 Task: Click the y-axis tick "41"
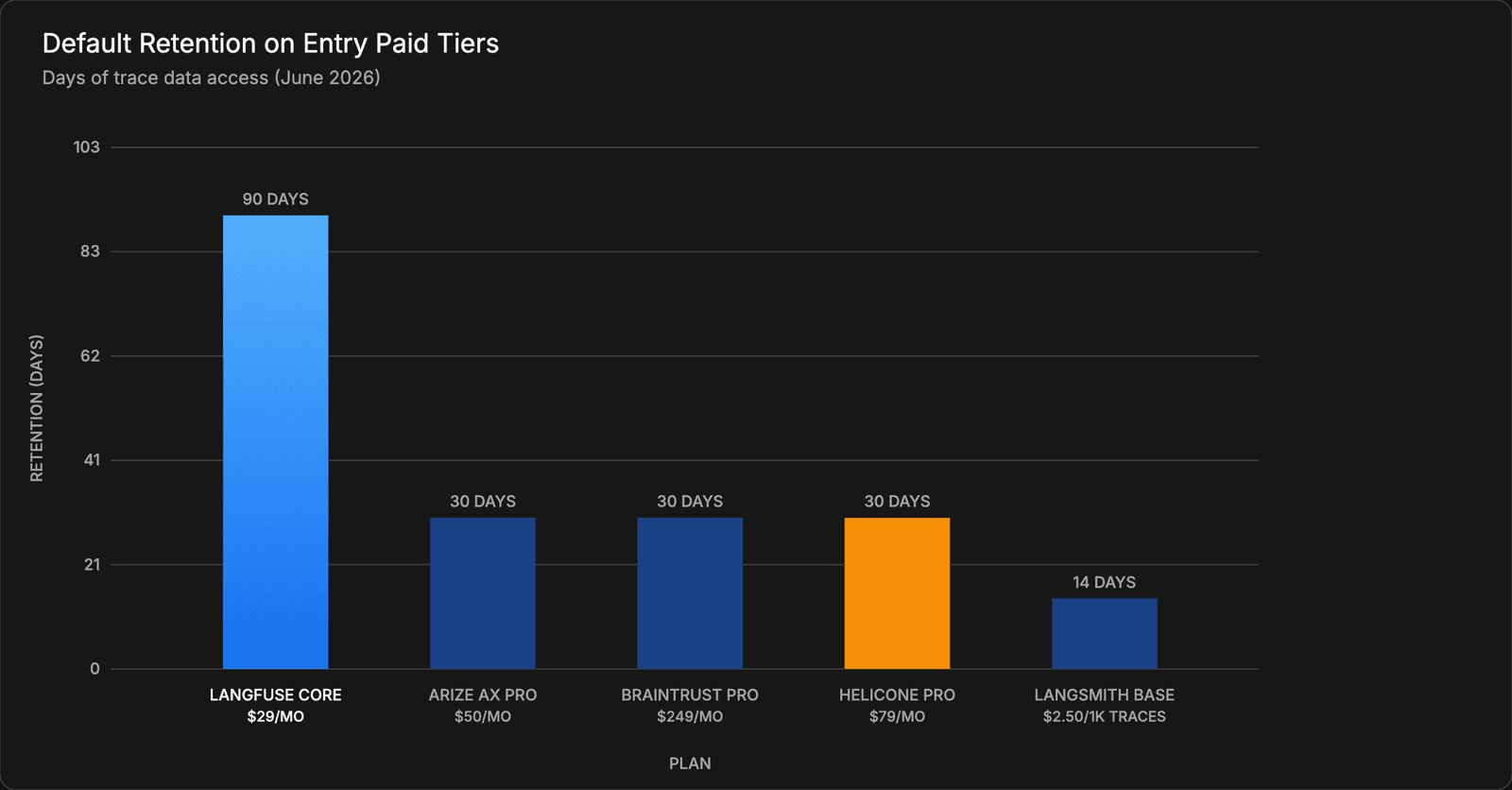[x=92, y=460]
